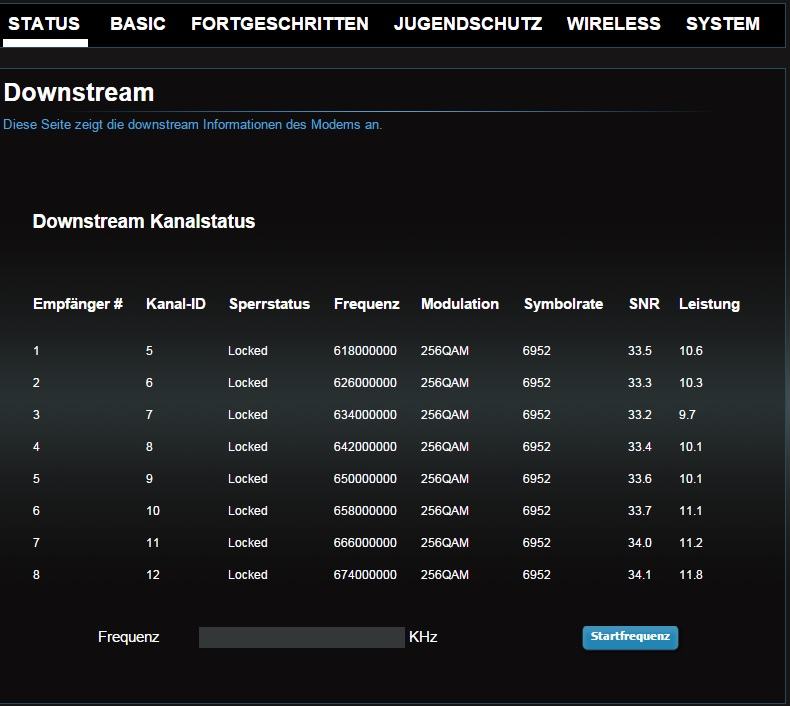The height and width of the screenshot is (706, 790).
Task: Click the Modulation column header
Action: (x=459, y=304)
